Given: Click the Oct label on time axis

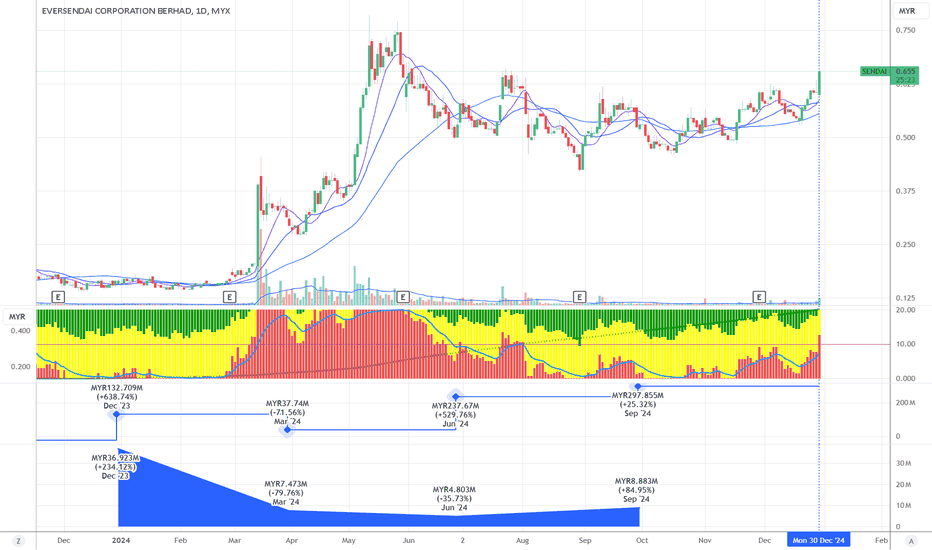Looking at the screenshot, I should tap(642, 540).
